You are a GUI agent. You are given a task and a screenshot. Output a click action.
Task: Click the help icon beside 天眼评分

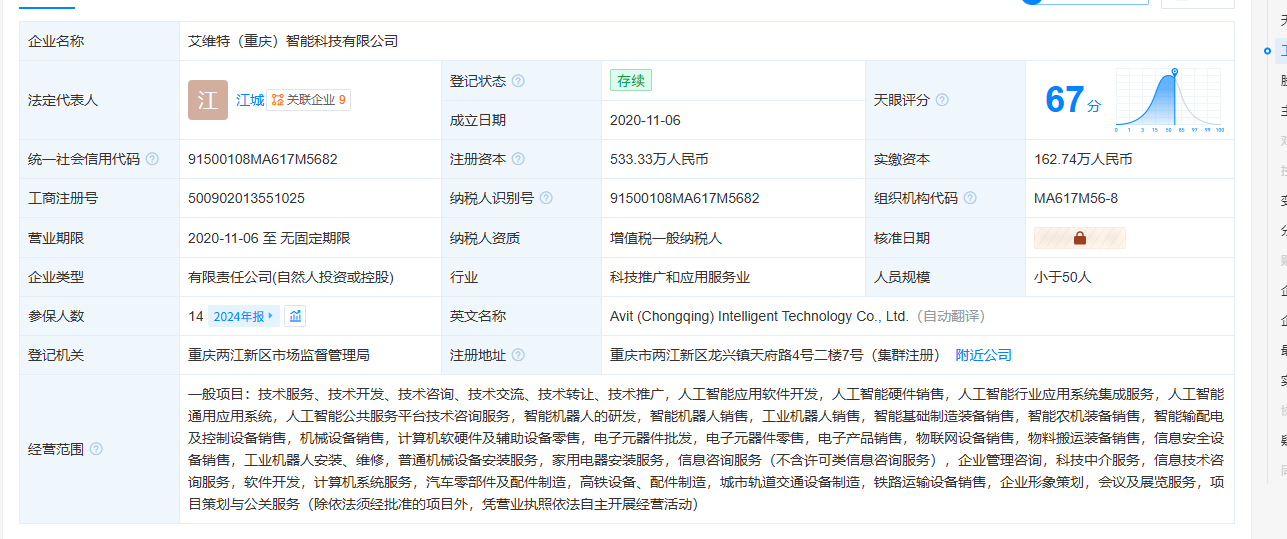942,100
